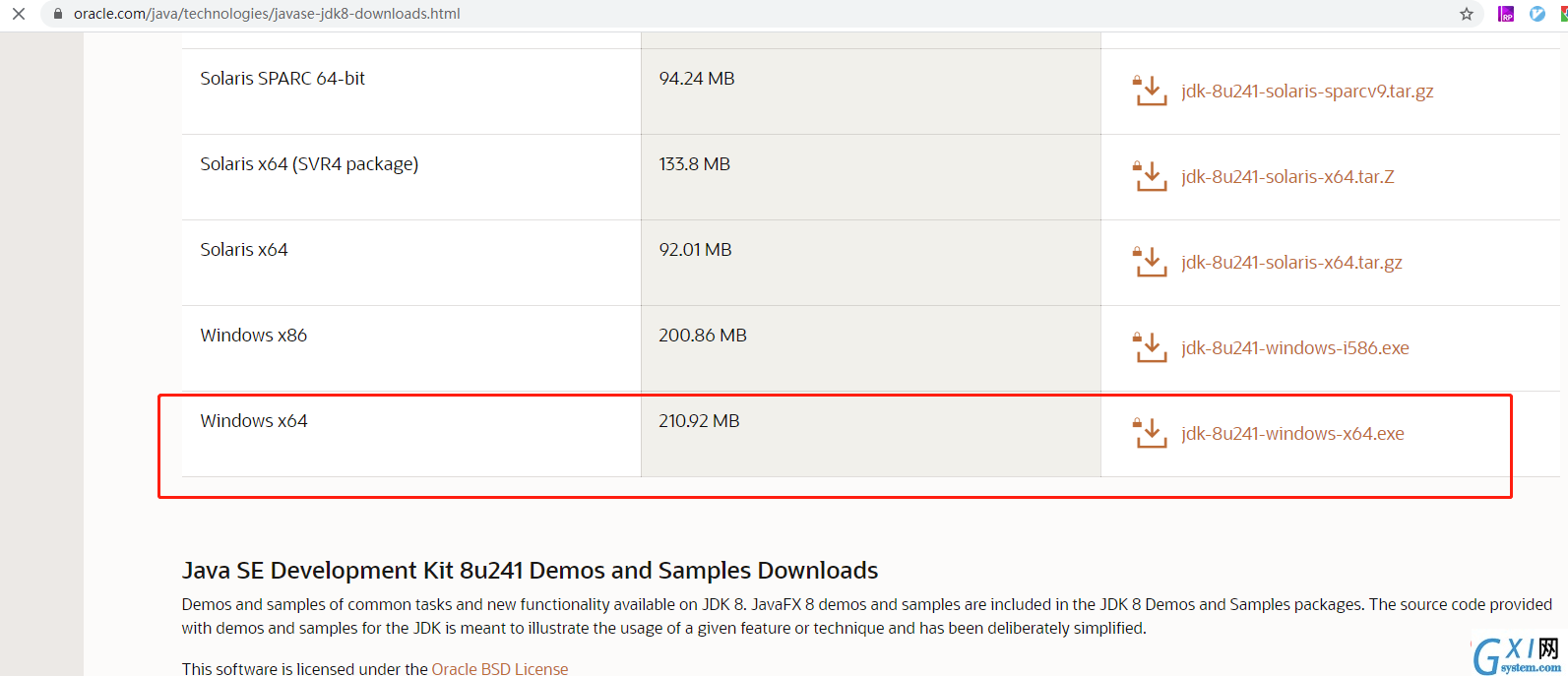Bookmark this page with the star icon
This screenshot has height=676, width=1568.
click(1467, 14)
